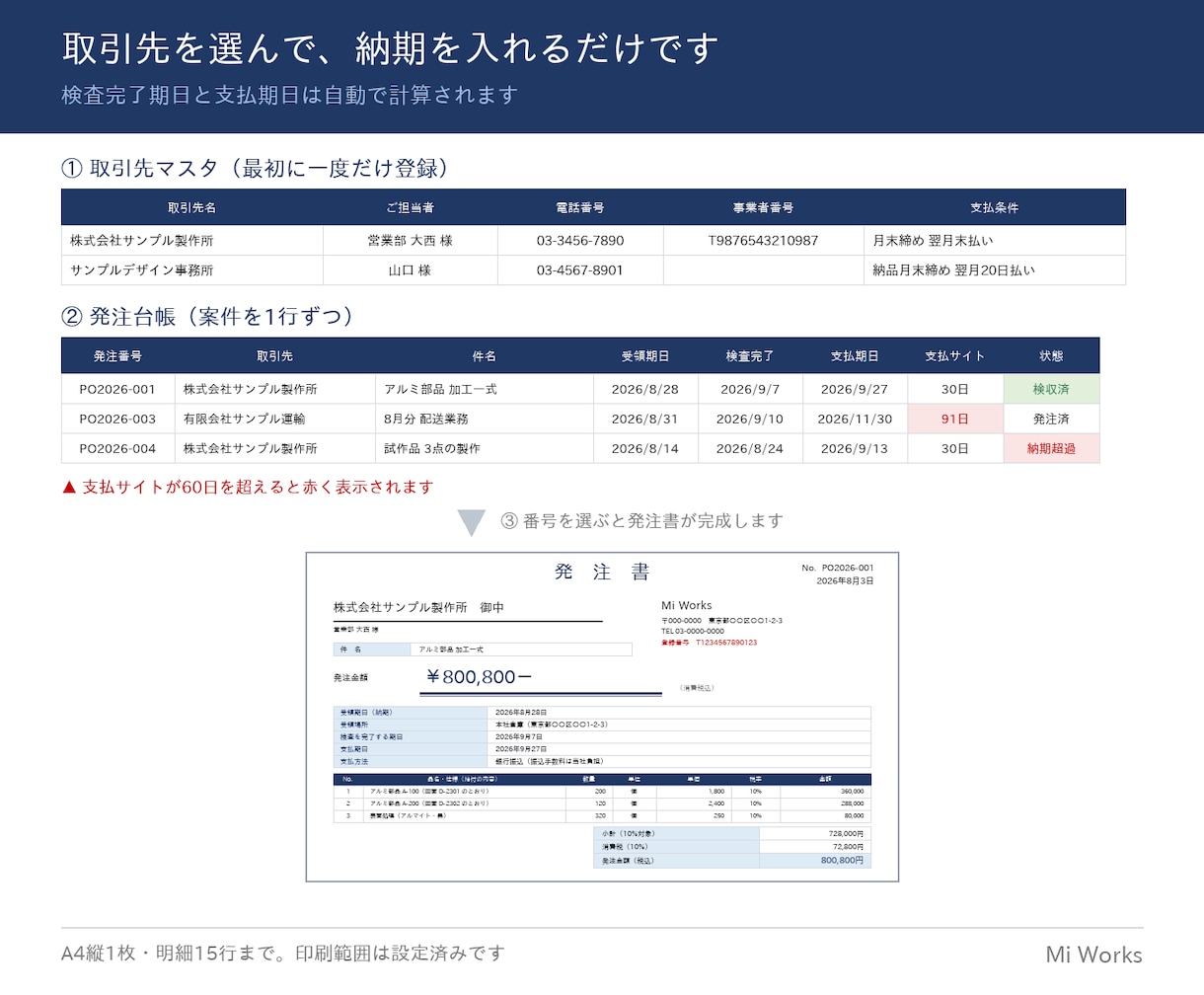Select the 2026/9/7 inspection date cell

coord(750,389)
